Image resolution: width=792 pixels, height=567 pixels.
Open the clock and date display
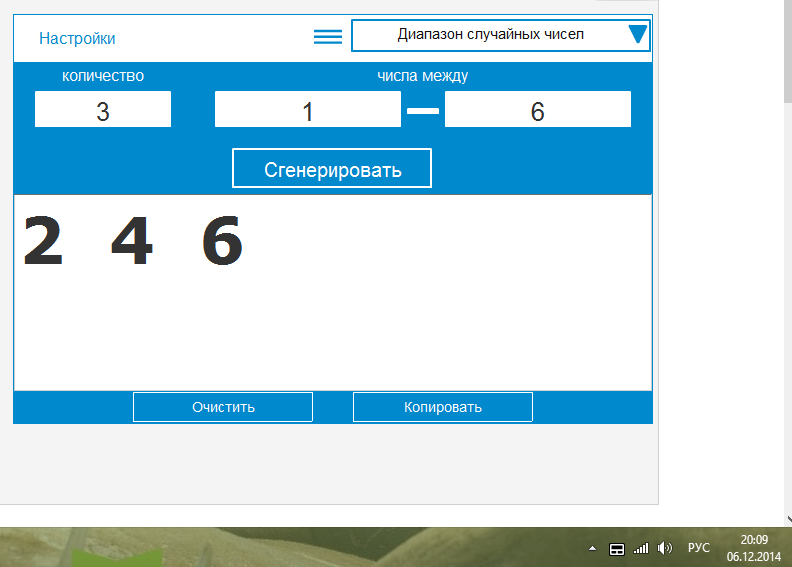(x=753, y=547)
